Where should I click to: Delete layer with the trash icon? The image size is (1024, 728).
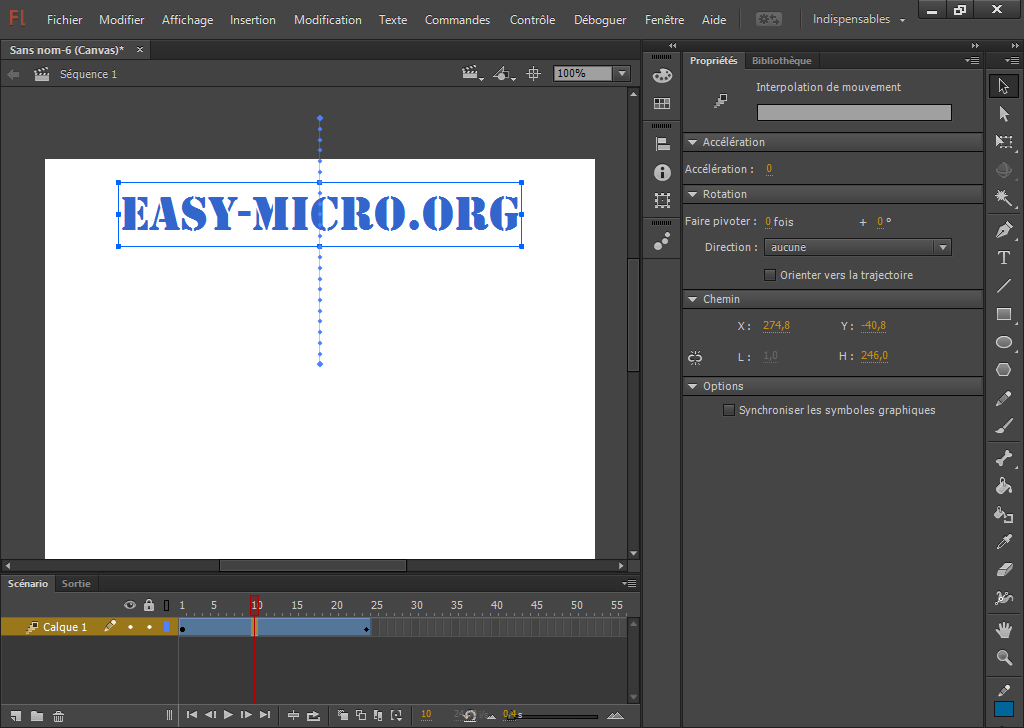[59, 716]
